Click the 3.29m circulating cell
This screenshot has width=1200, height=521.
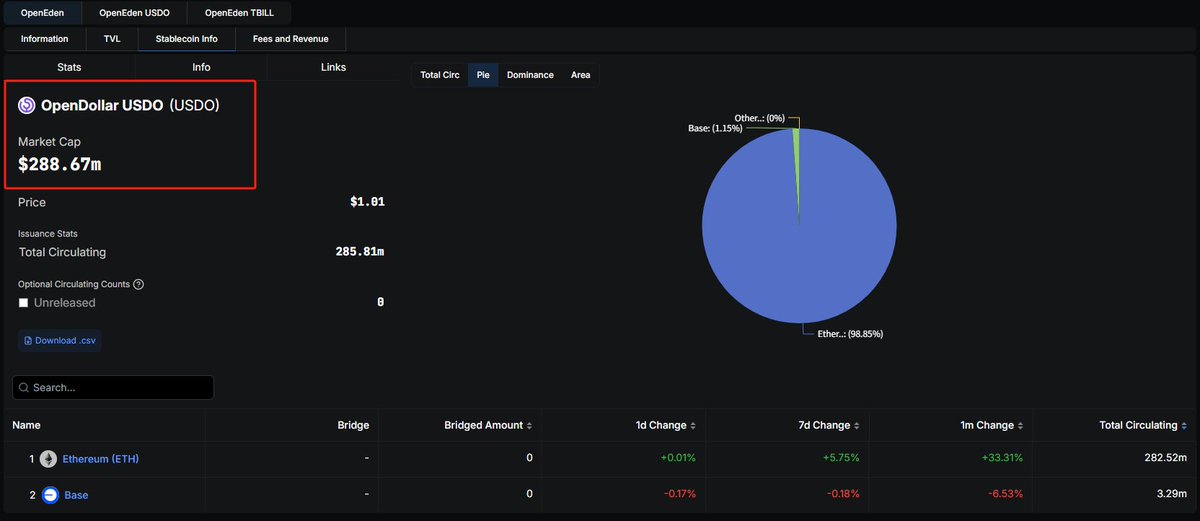tap(1171, 495)
